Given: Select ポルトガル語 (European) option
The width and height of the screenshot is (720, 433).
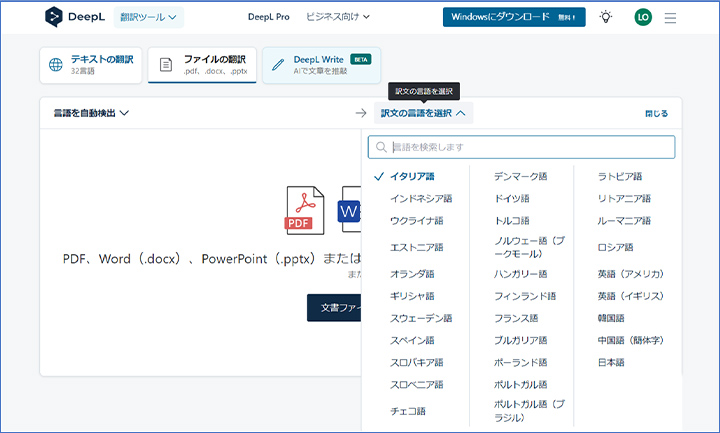Looking at the screenshot, I should tap(520, 384).
